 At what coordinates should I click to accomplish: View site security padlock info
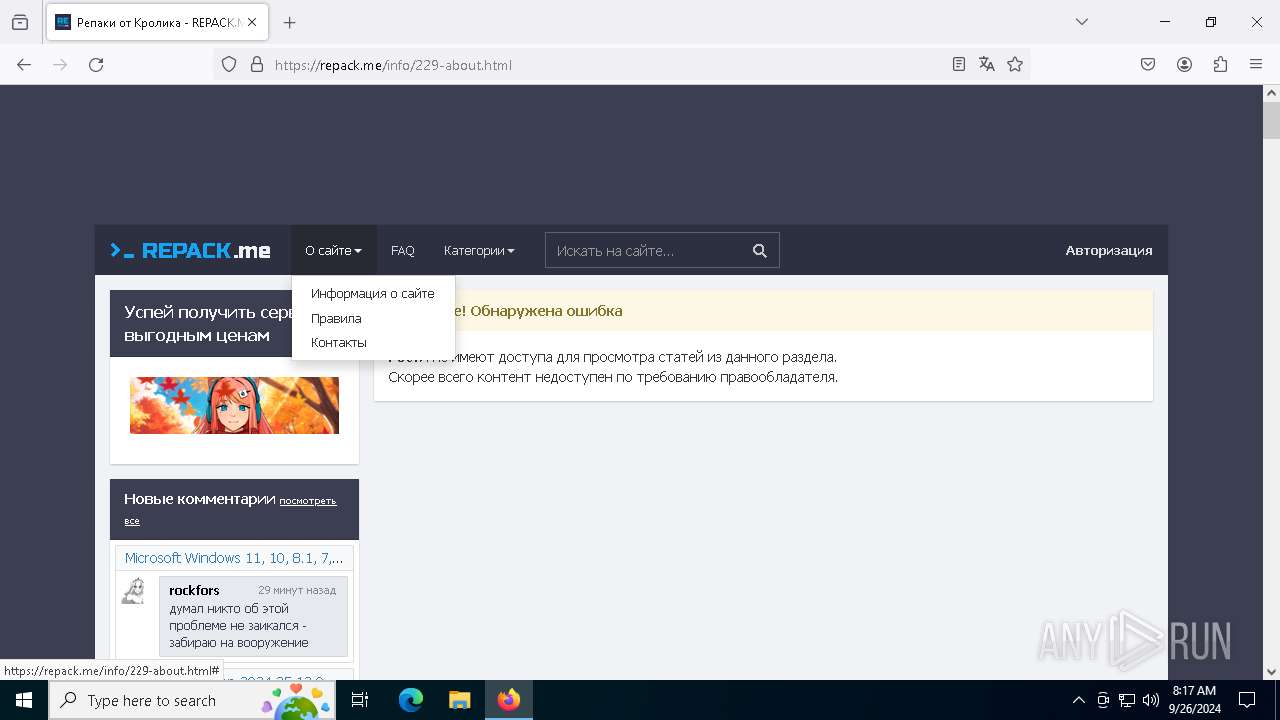coord(257,64)
